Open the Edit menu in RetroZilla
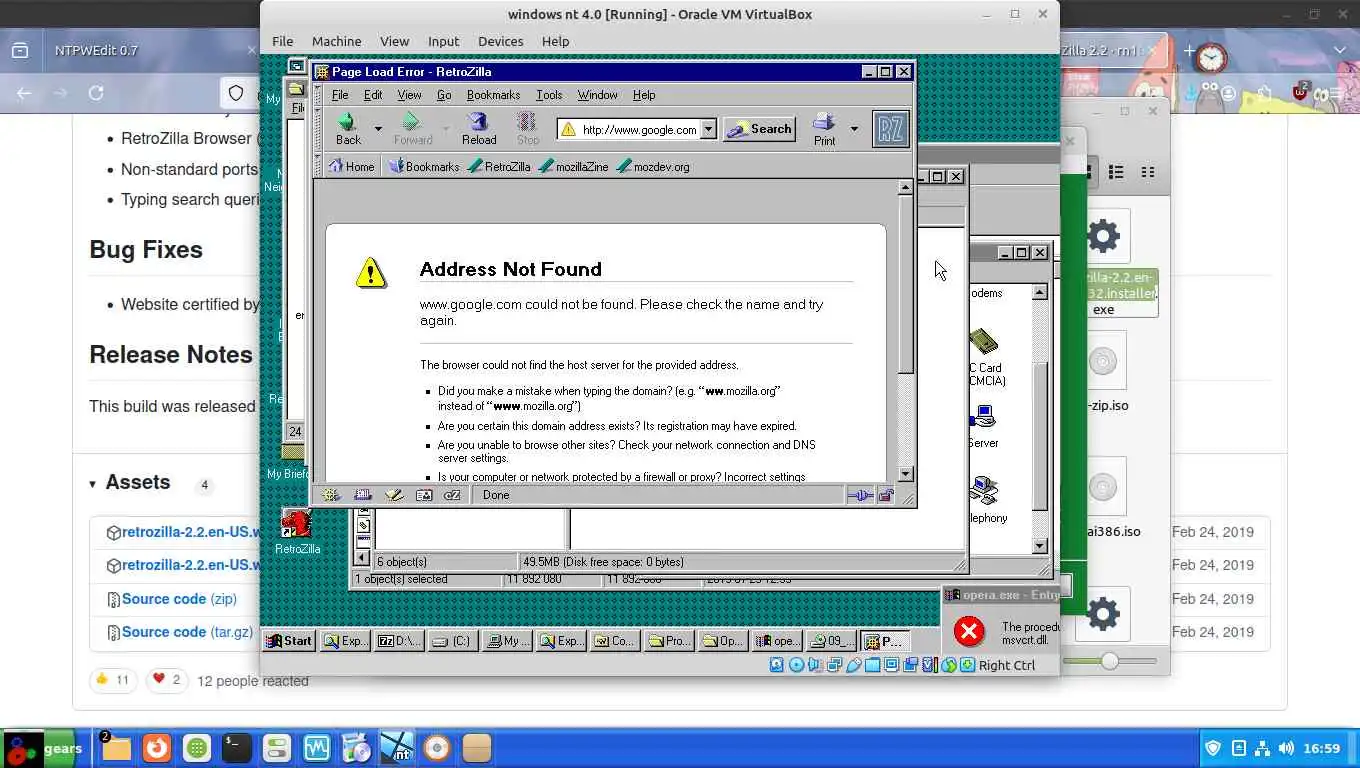The height and width of the screenshot is (768, 1360). [x=373, y=95]
